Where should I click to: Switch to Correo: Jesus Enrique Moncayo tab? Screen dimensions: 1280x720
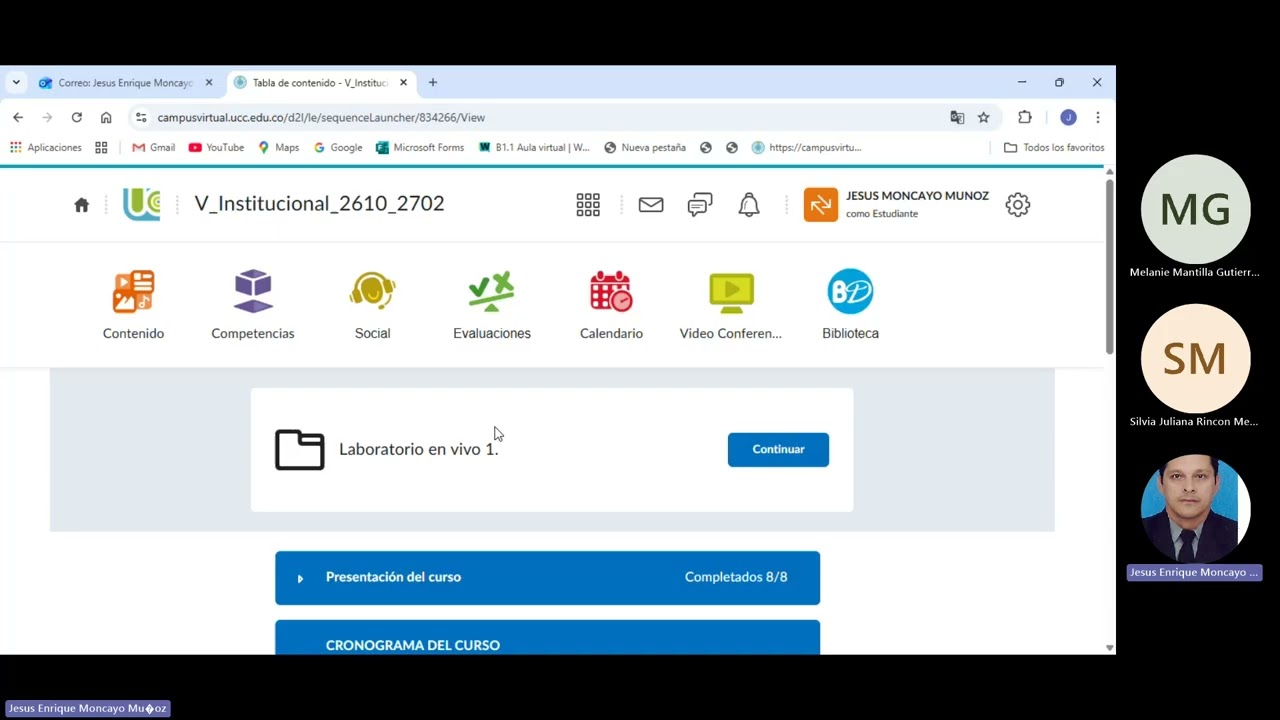[x=126, y=83]
